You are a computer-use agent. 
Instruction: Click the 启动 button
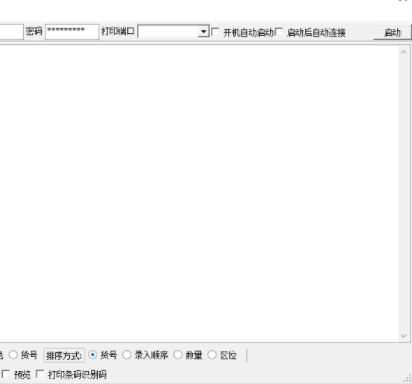392,32
